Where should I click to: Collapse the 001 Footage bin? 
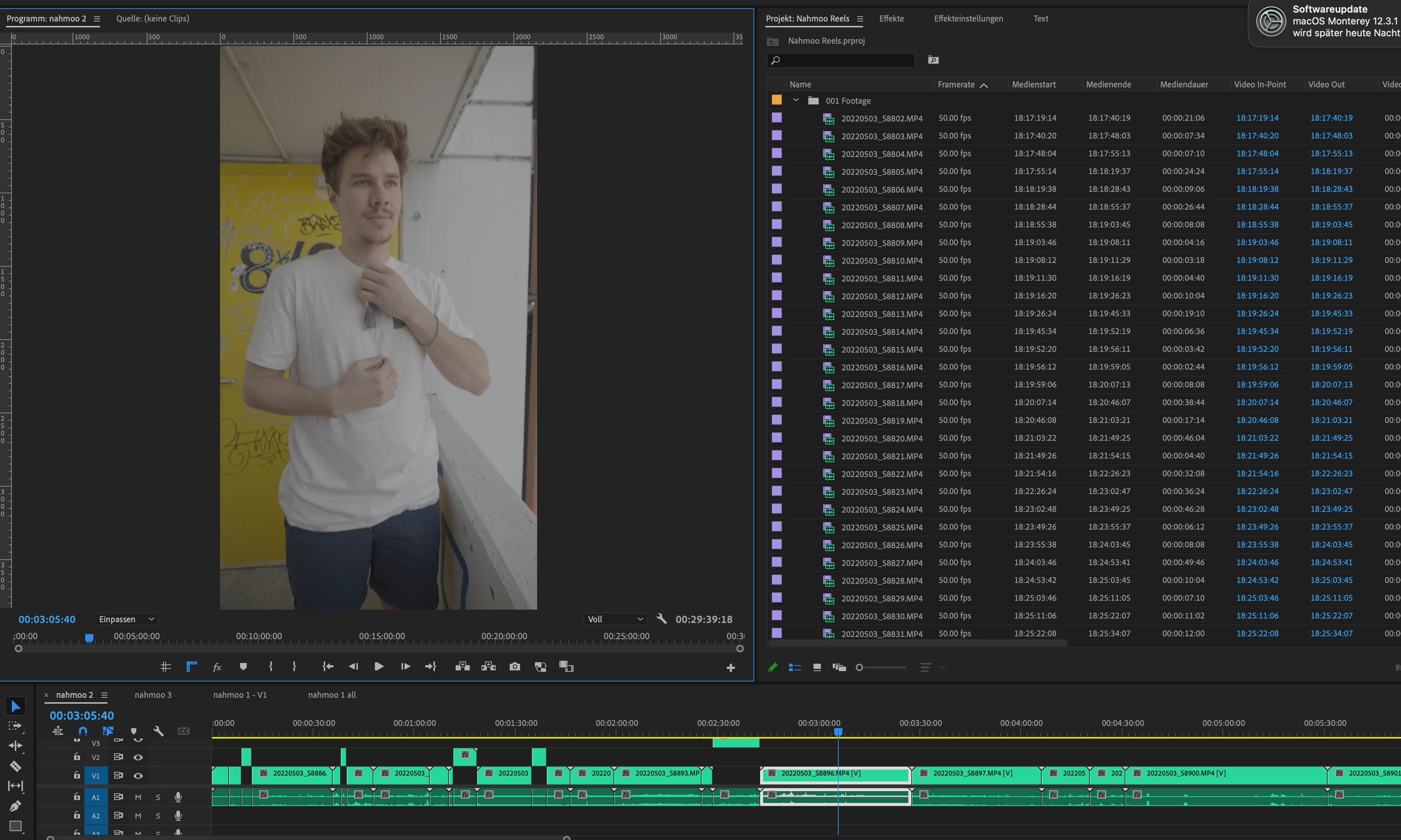(796, 100)
